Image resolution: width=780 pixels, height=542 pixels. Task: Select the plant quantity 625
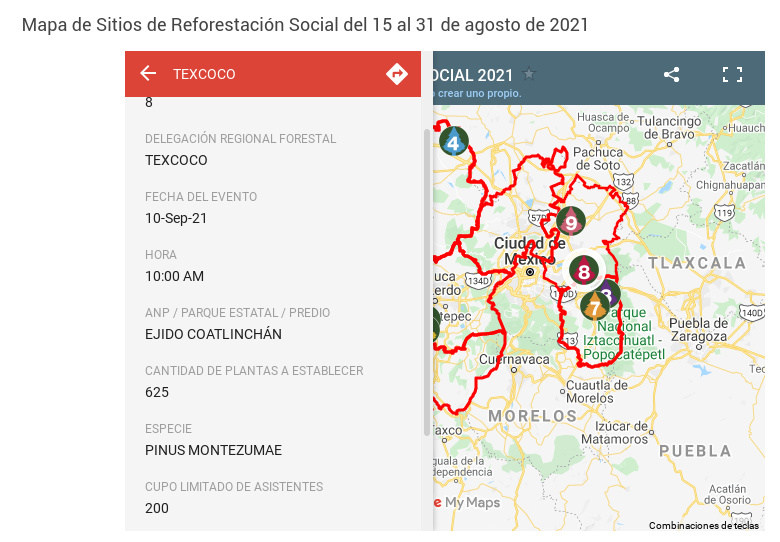point(157,392)
